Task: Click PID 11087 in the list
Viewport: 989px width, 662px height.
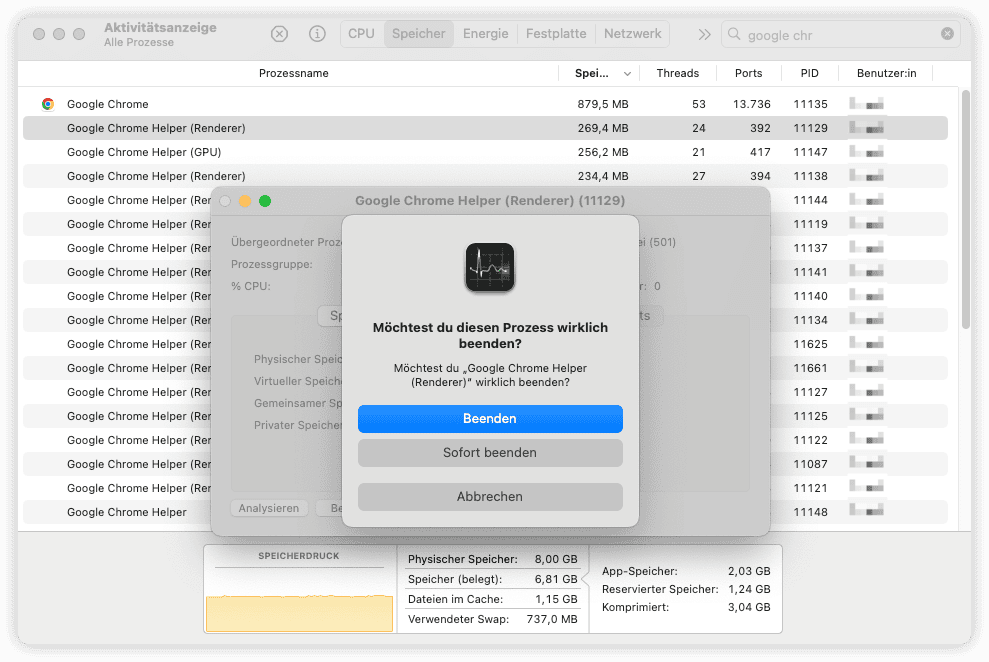Action: 811,464
